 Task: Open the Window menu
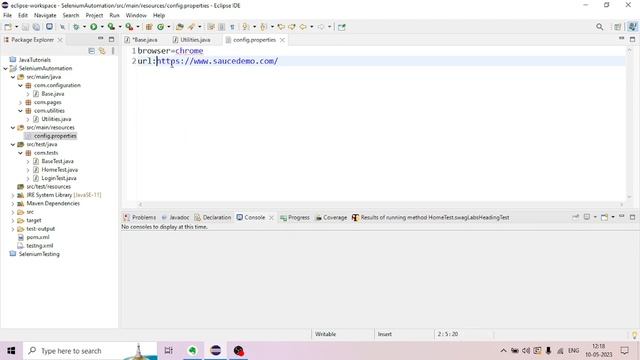point(136,15)
